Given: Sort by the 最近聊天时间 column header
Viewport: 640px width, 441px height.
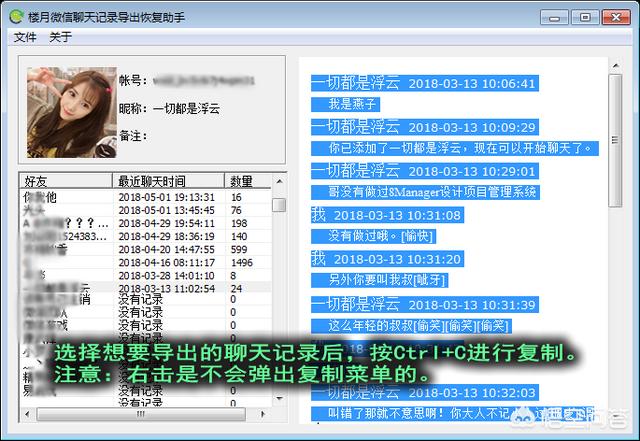Looking at the screenshot, I should 168,181.
